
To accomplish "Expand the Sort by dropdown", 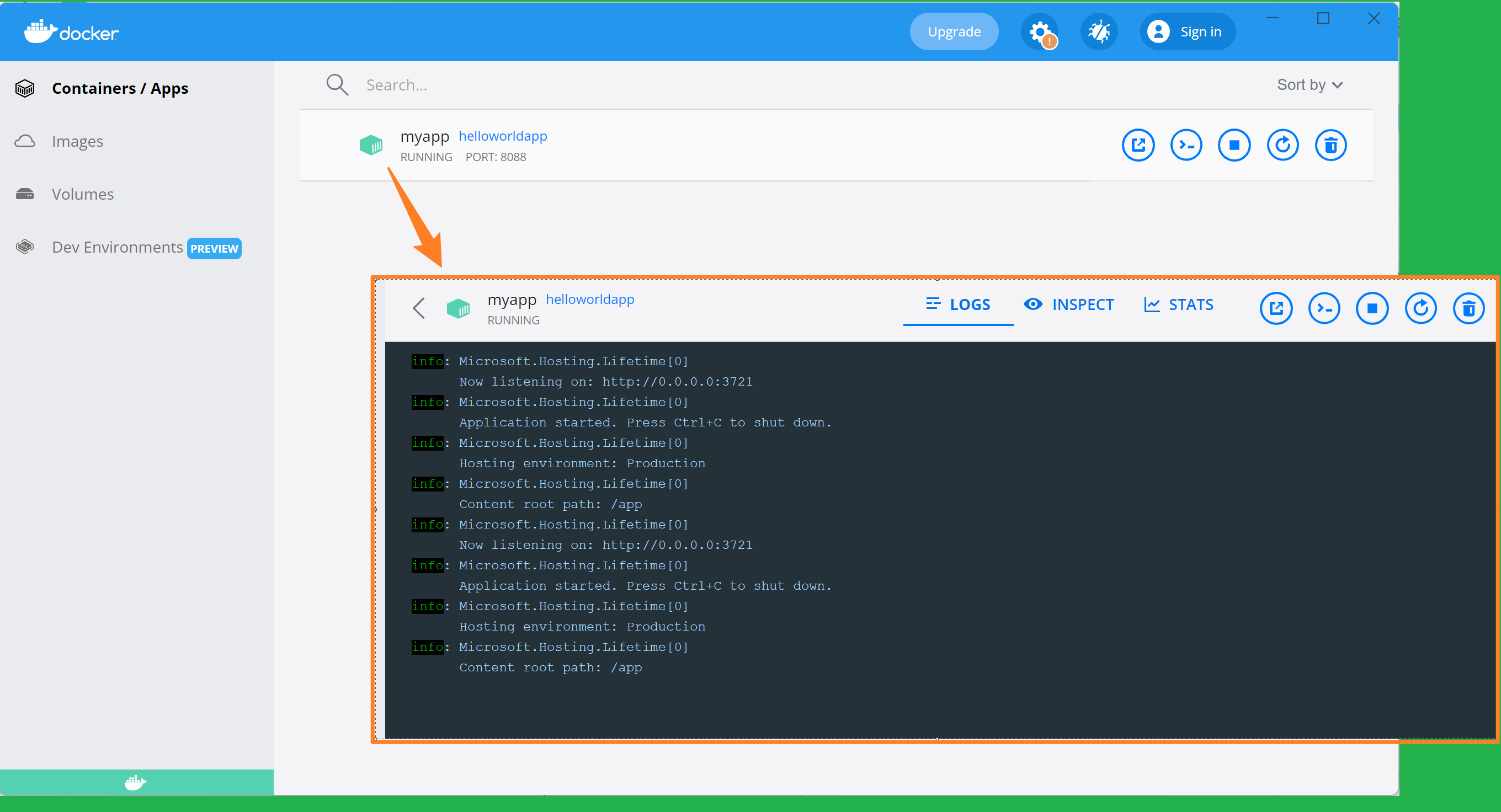I will point(1310,85).
